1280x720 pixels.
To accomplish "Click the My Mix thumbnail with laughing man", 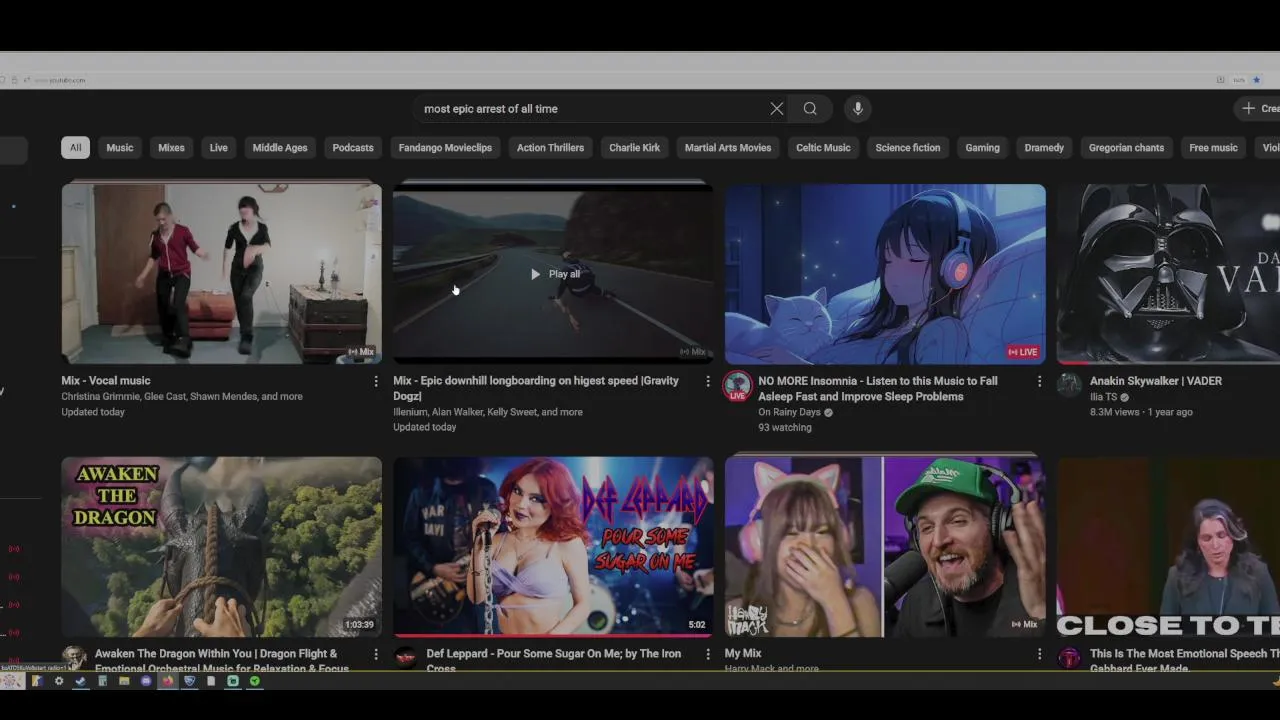I will (885, 546).
